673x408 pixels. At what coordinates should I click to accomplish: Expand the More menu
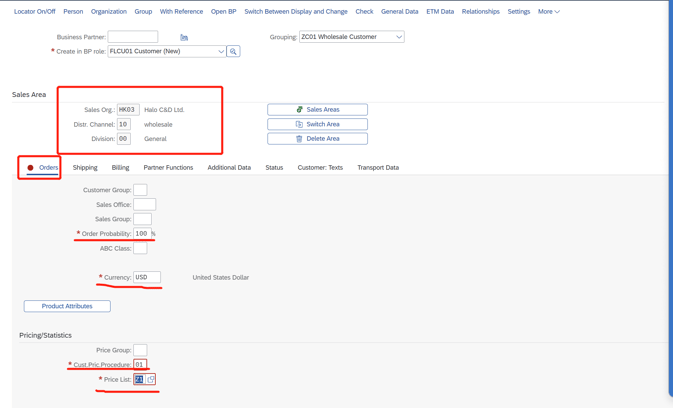pos(548,12)
